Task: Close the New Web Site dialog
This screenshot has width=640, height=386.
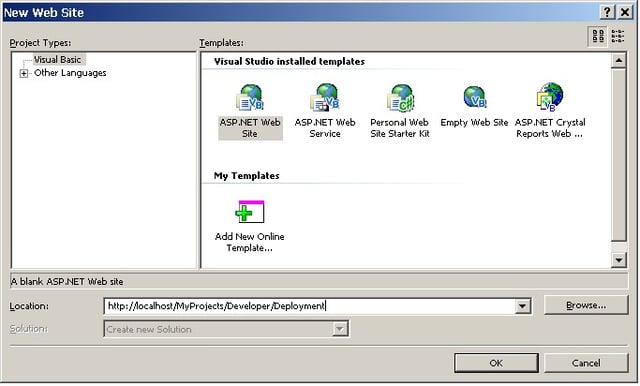Action: 624,12
